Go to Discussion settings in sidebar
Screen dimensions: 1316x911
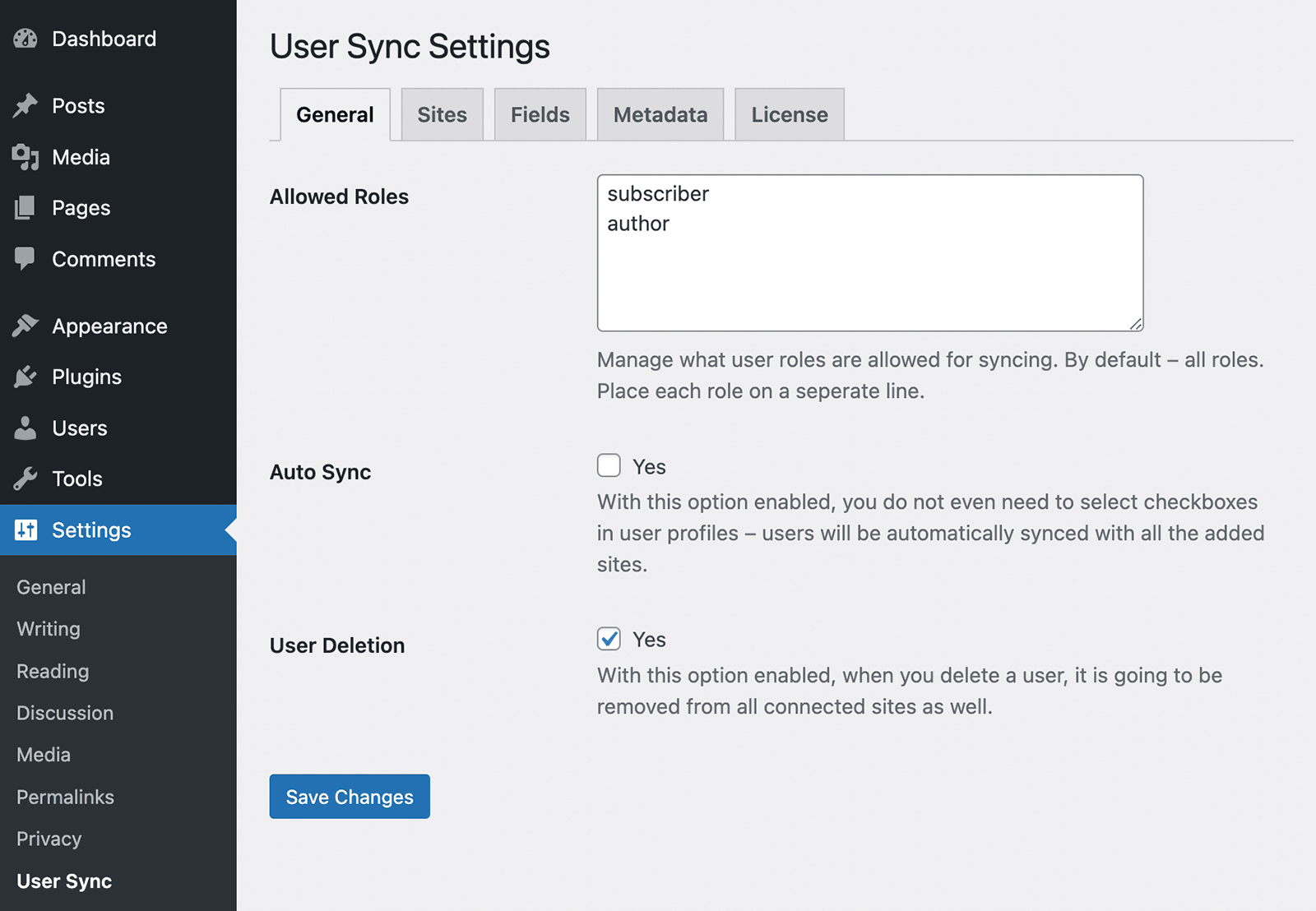pos(65,713)
